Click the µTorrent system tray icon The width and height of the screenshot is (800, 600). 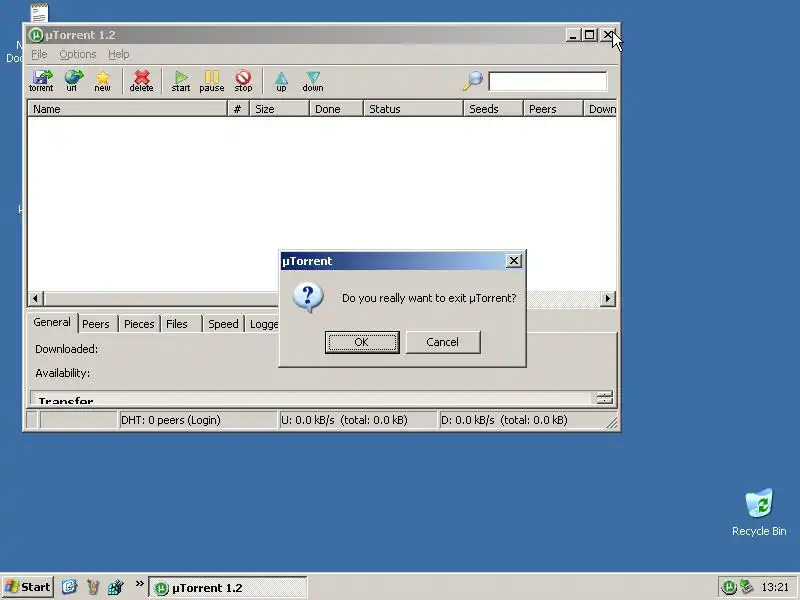tap(729, 587)
